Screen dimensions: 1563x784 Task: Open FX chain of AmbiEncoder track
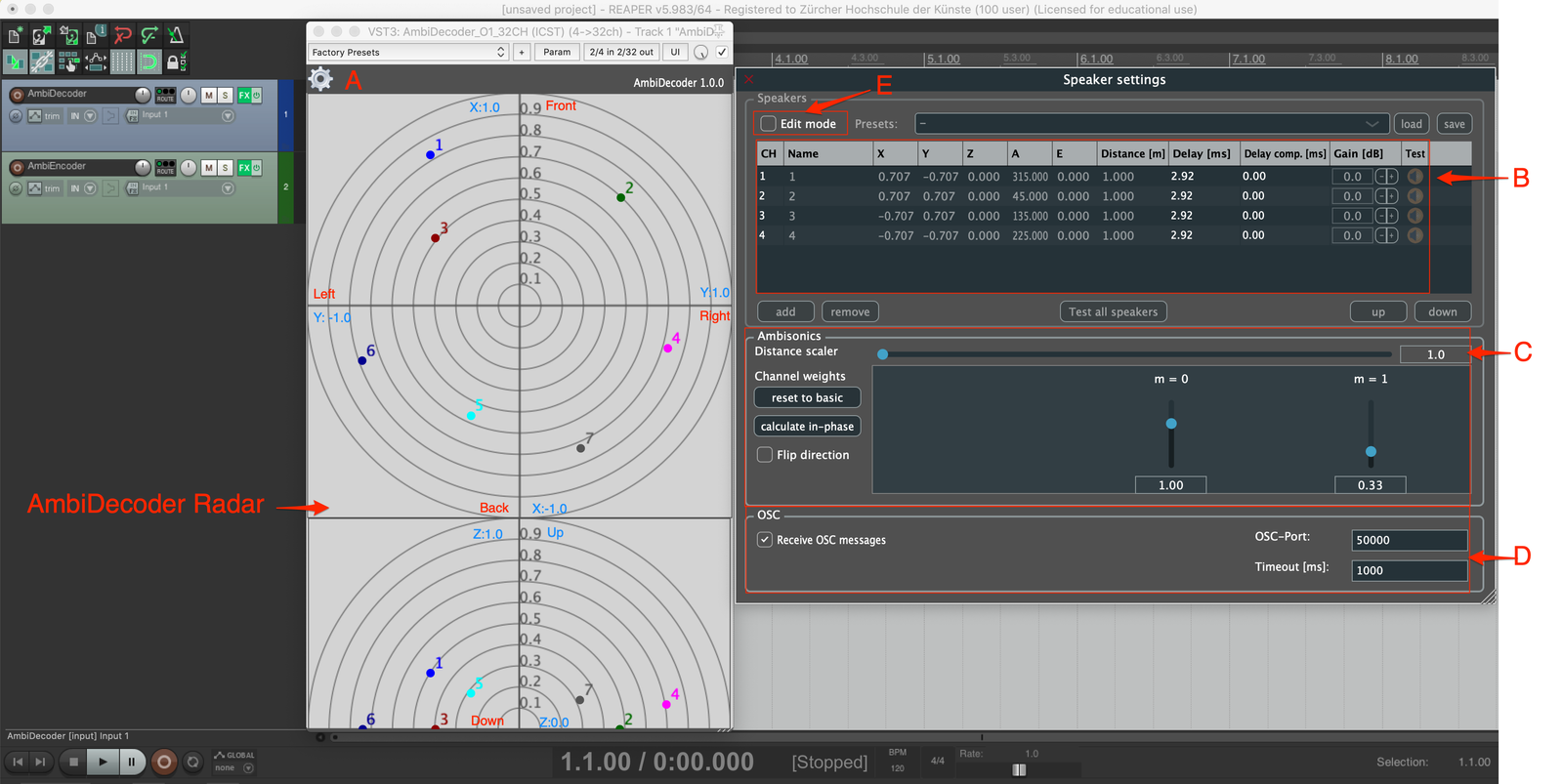click(x=243, y=167)
